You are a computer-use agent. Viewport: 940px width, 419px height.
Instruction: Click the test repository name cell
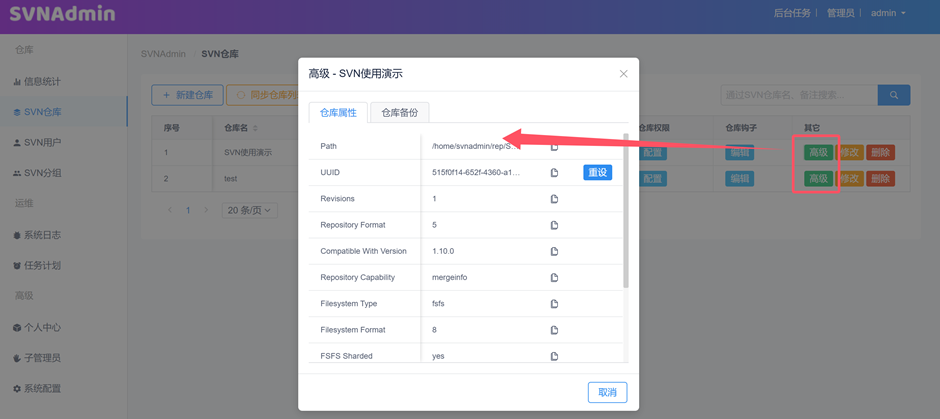tap(231, 179)
